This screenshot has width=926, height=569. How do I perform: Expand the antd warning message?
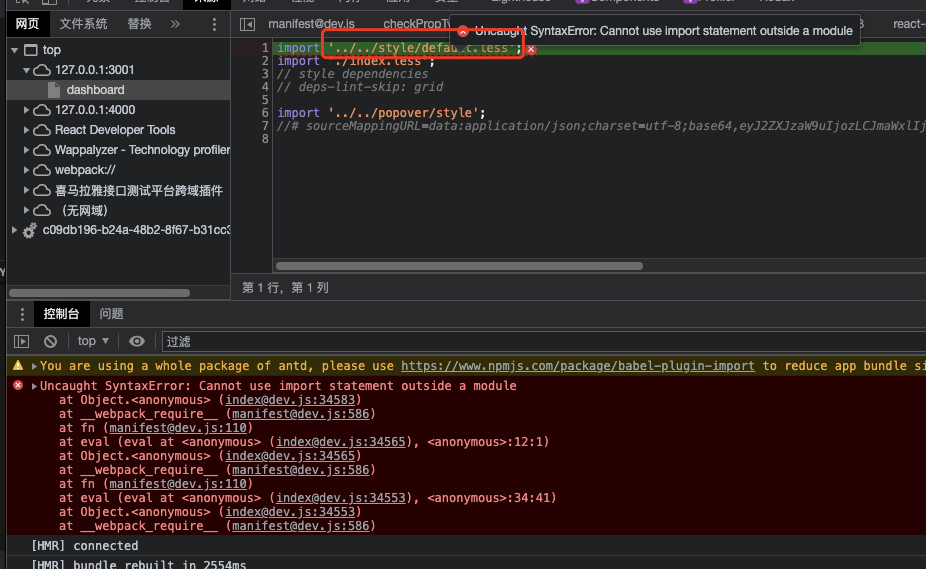[x=34, y=366]
